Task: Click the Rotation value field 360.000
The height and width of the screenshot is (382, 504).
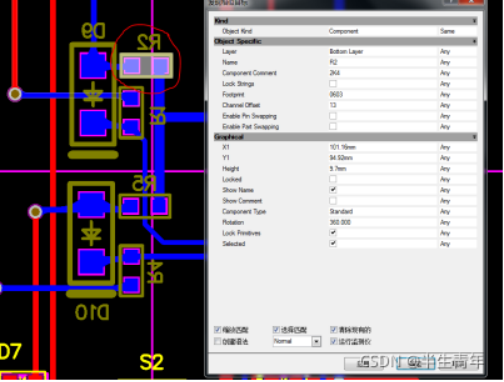Action: point(383,222)
